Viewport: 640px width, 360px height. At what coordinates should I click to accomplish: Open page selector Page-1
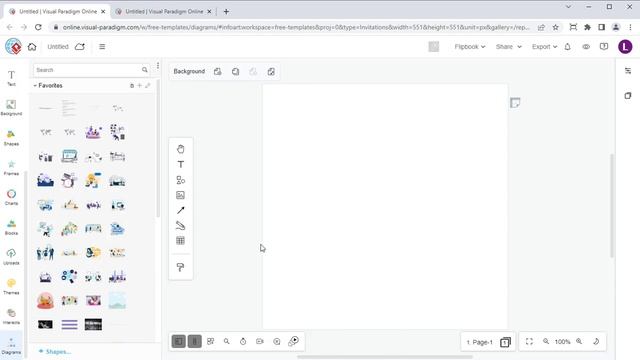pyautogui.click(x=480, y=342)
